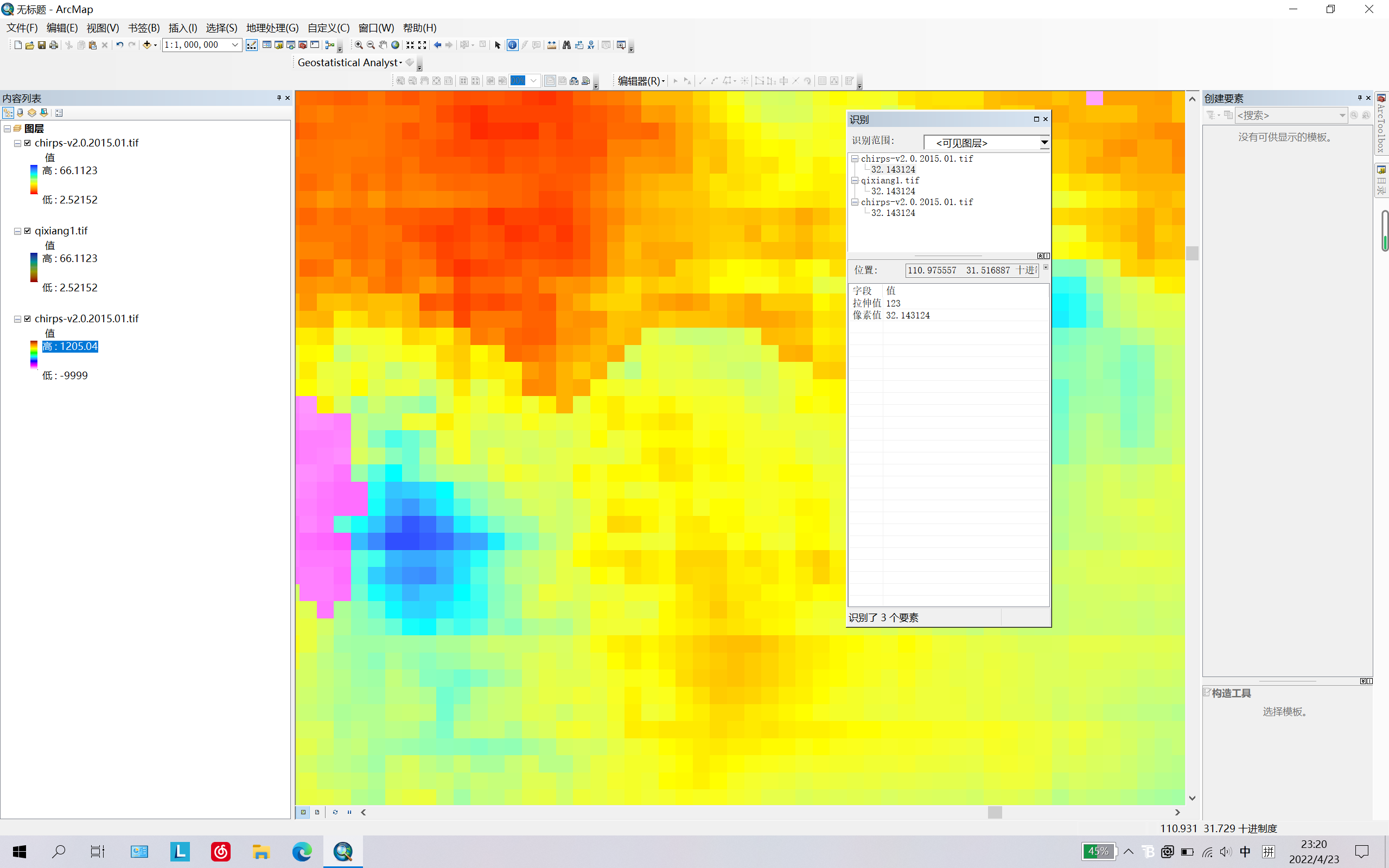Click the Full Extent globe icon
The width and height of the screenshot is (1389, 868).
point(395,45)
